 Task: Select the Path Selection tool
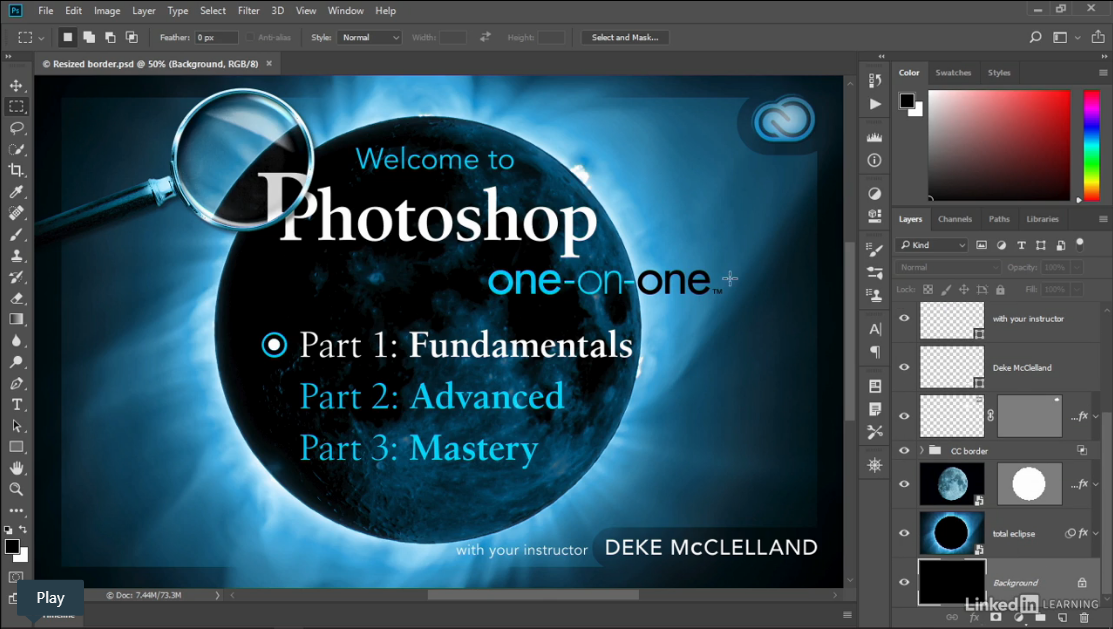16,426
